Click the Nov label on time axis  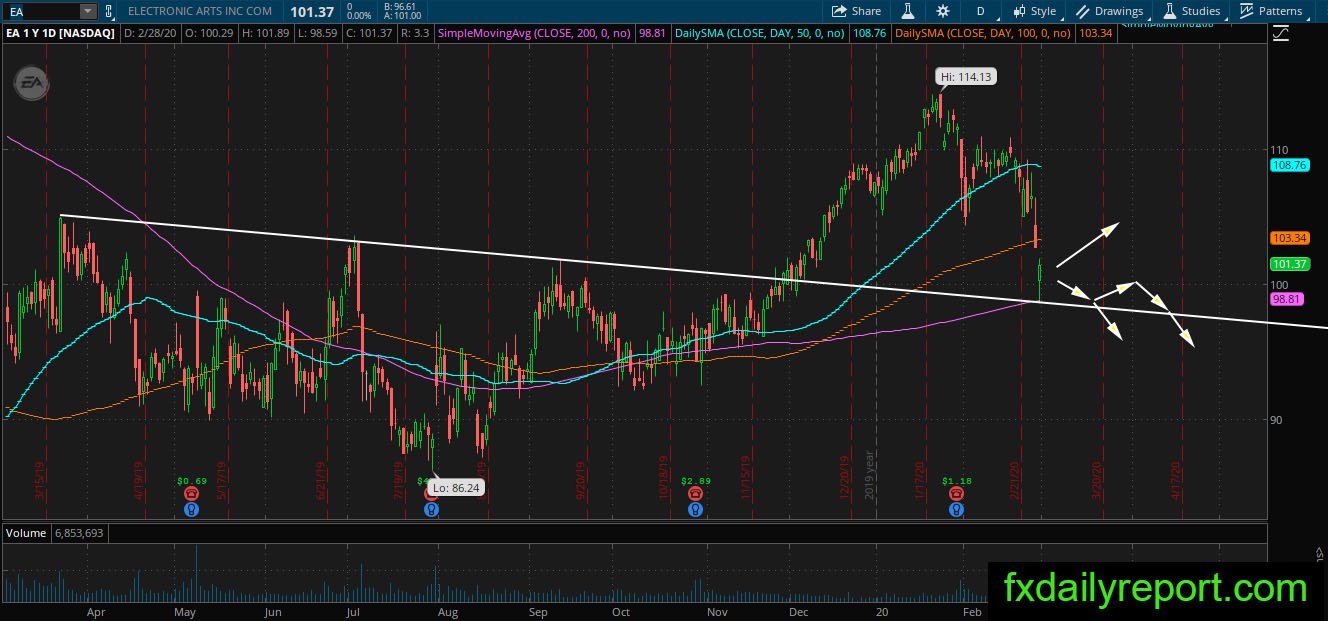tap(716, 610)
